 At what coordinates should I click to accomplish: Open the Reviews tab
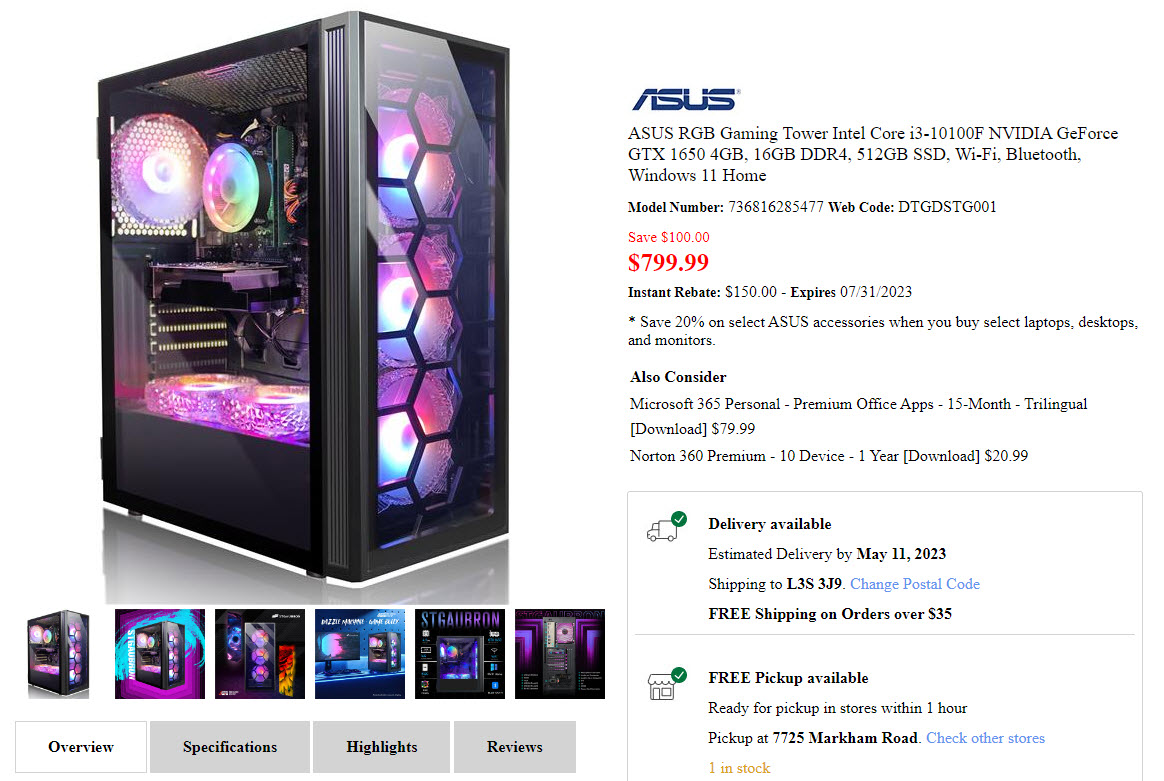pyautogui.click(x=514, y=747)
